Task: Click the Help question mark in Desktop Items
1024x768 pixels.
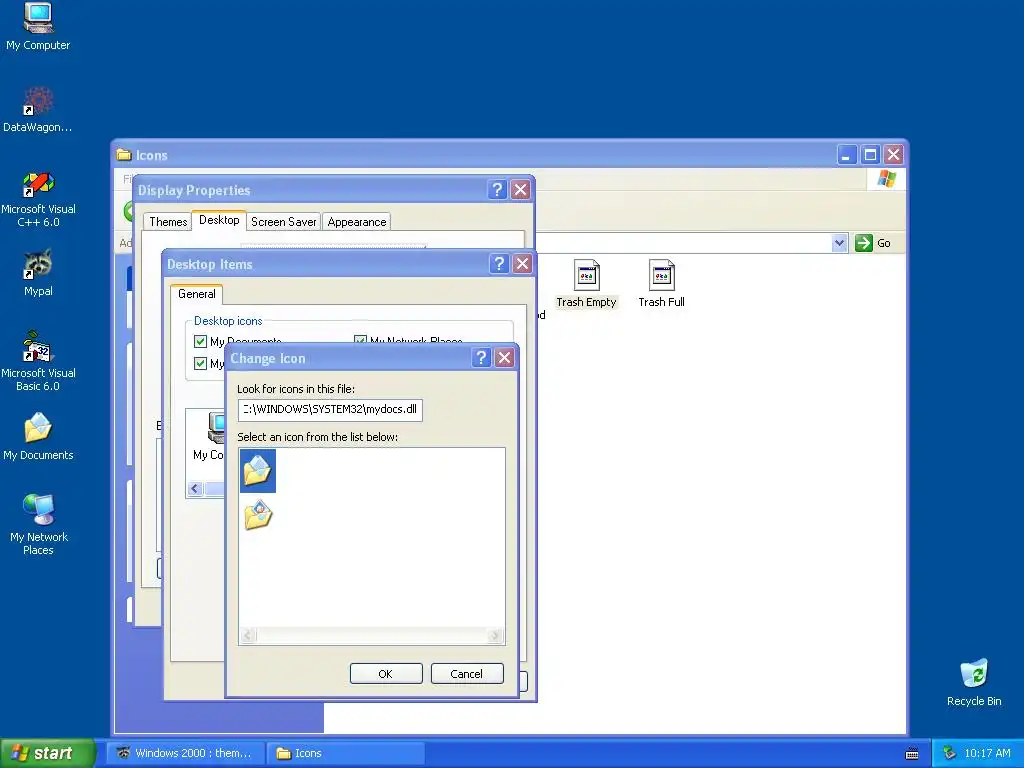Action: [x=499, y=264]
